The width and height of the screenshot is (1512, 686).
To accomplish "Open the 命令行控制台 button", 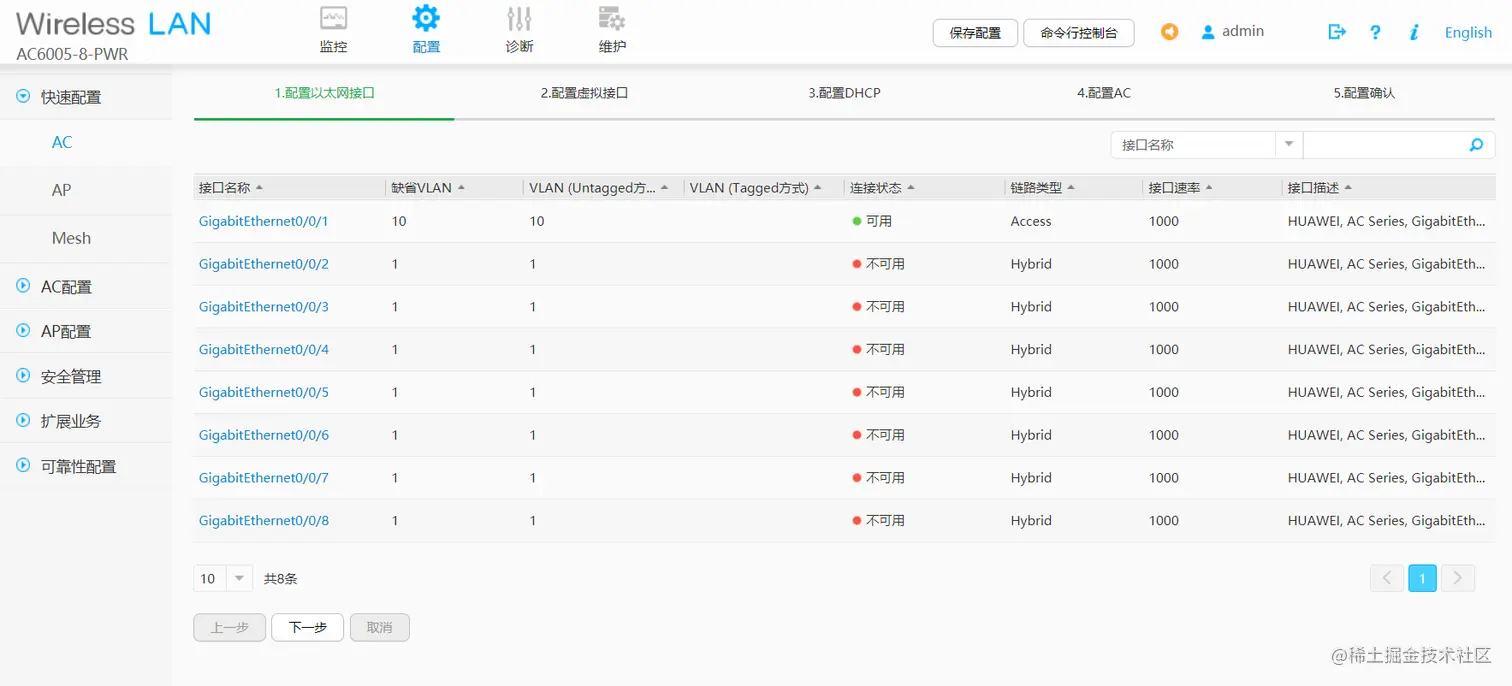I will pos(1079,33).
